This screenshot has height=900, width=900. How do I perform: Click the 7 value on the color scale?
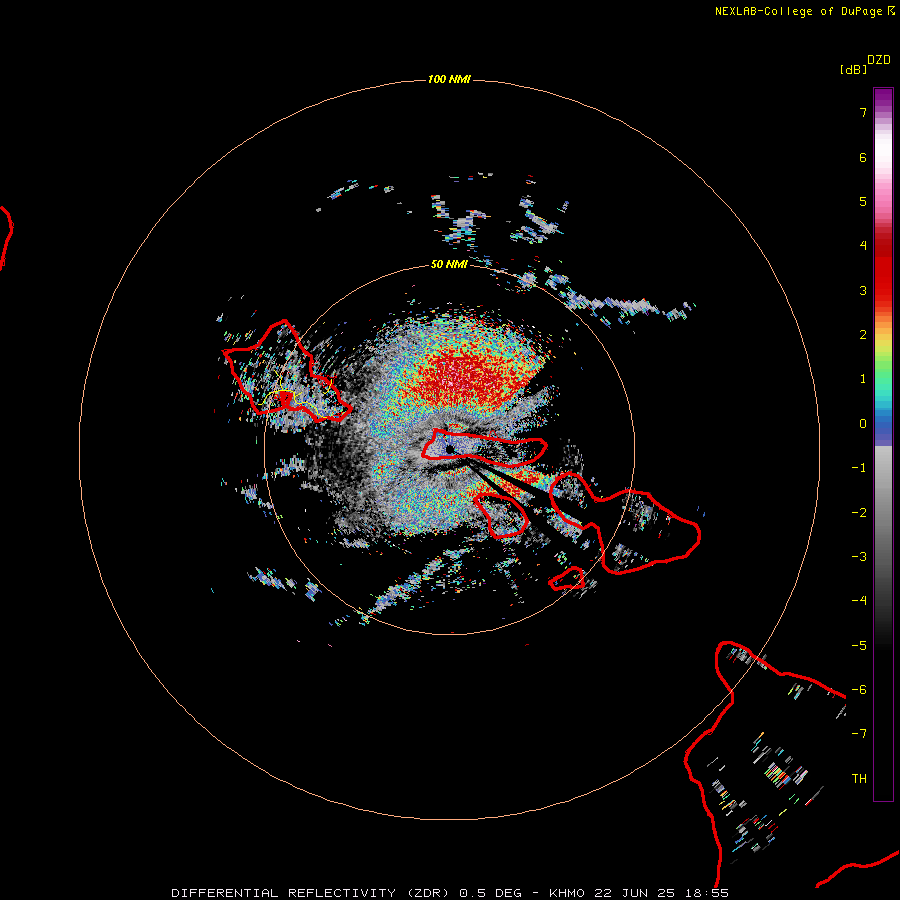coord(863,112)
